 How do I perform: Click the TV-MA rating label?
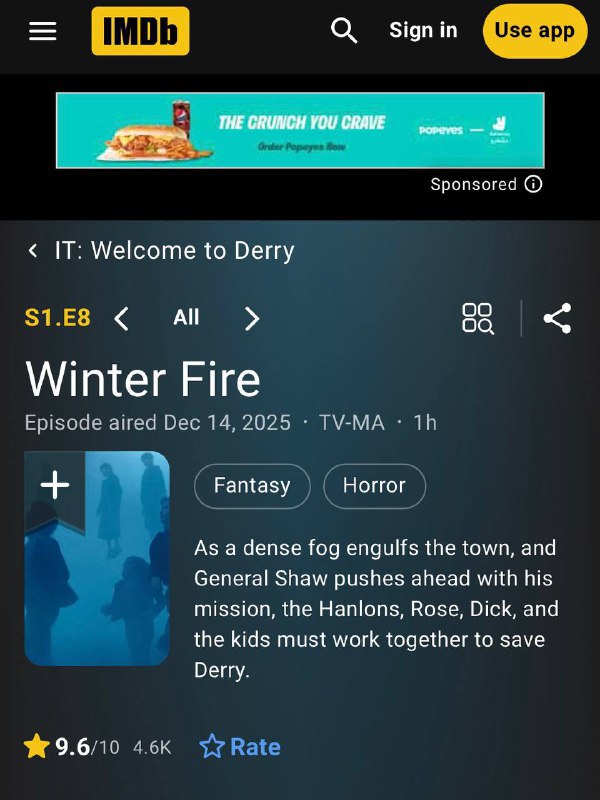click(352, 422)
